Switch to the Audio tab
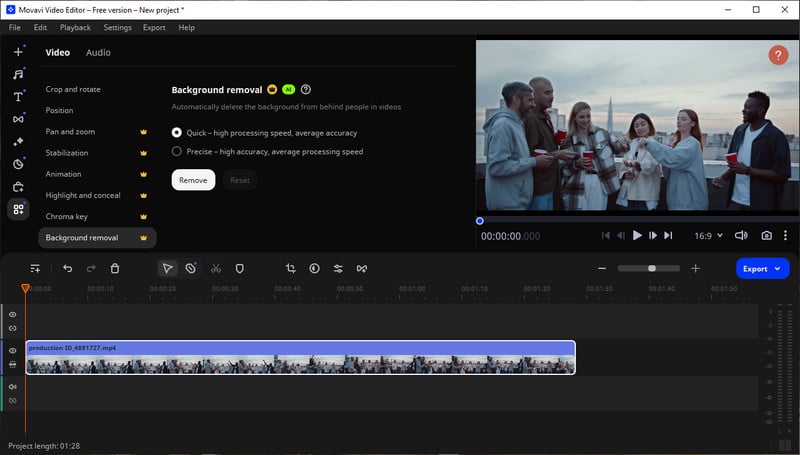Viewport: 800px width, 455px height. [98, 53]
